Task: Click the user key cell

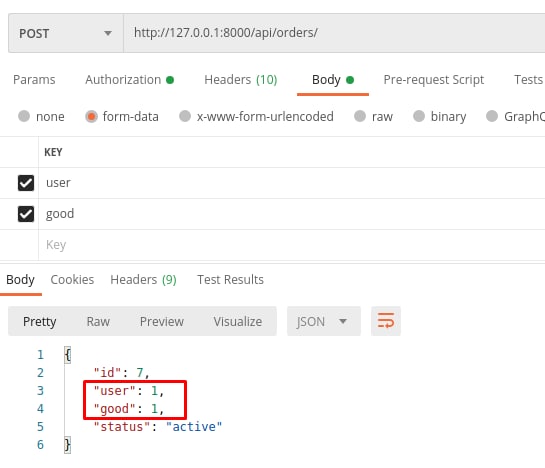Action: pyautogui.click(x=292, y=183)
